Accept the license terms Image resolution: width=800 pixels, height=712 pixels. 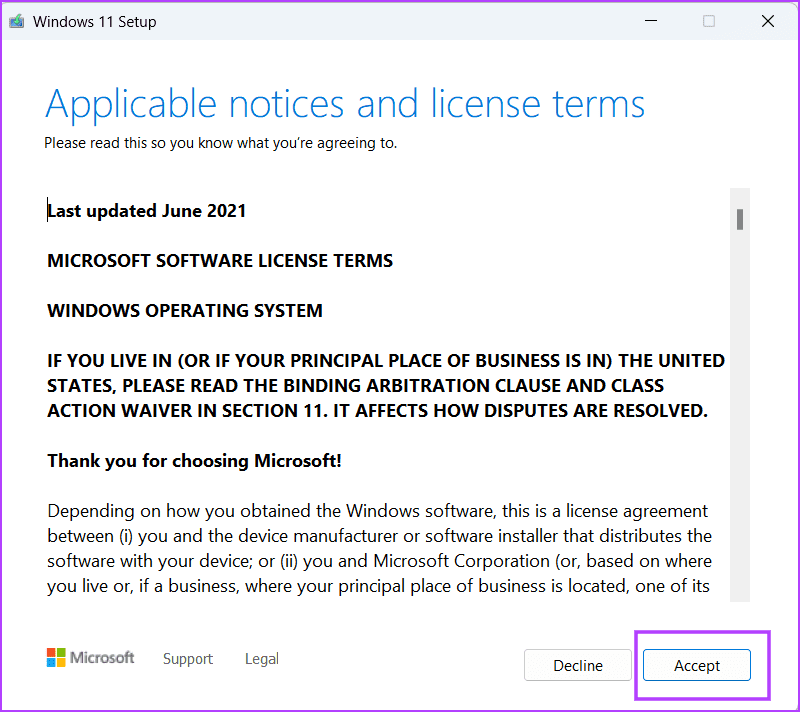696,665
